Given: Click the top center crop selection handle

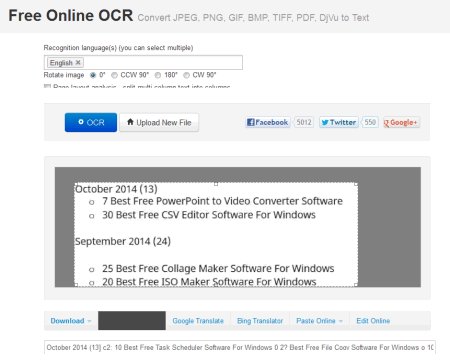Looking at the screenshot, I should 216,184.
